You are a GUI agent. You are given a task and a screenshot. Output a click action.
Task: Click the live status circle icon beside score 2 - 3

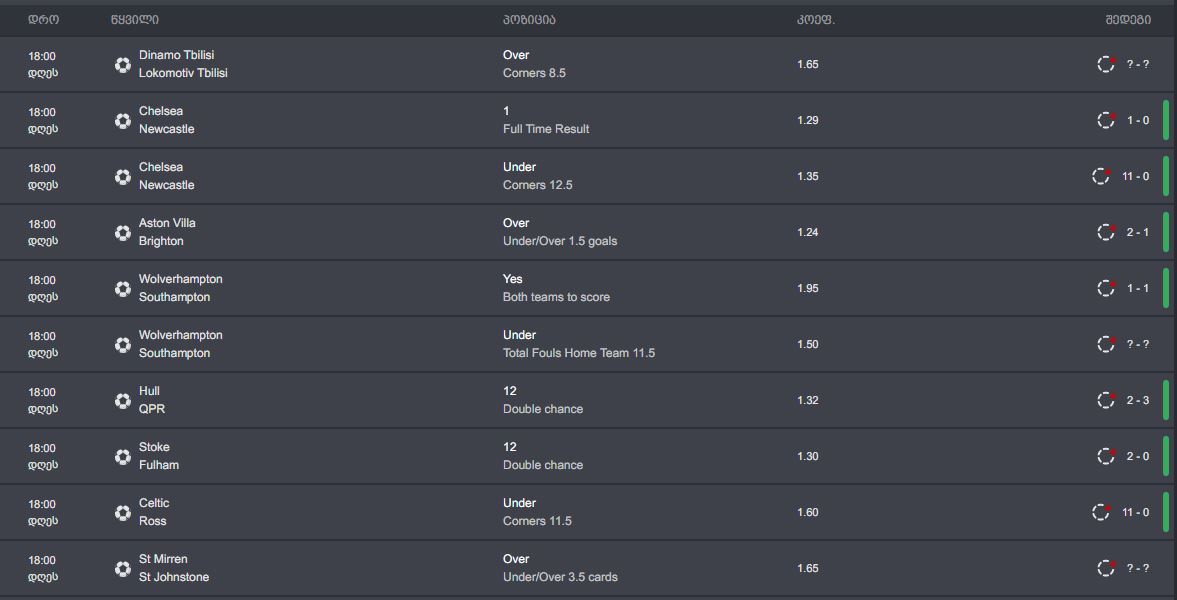(x=1106, y=400)
